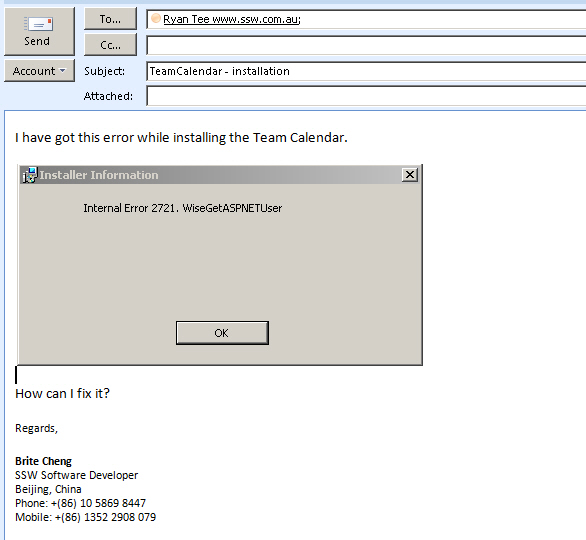The image size is (586, 540).
Task: Click inside the To recipients field
Action: point(366,19)
